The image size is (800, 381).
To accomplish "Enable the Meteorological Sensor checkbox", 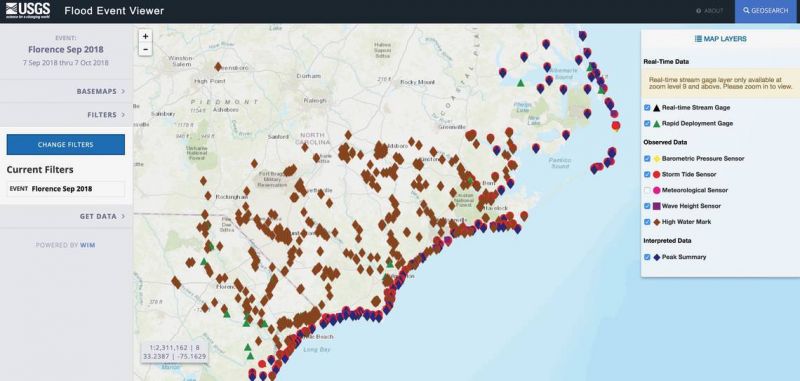I will [647, 190].
